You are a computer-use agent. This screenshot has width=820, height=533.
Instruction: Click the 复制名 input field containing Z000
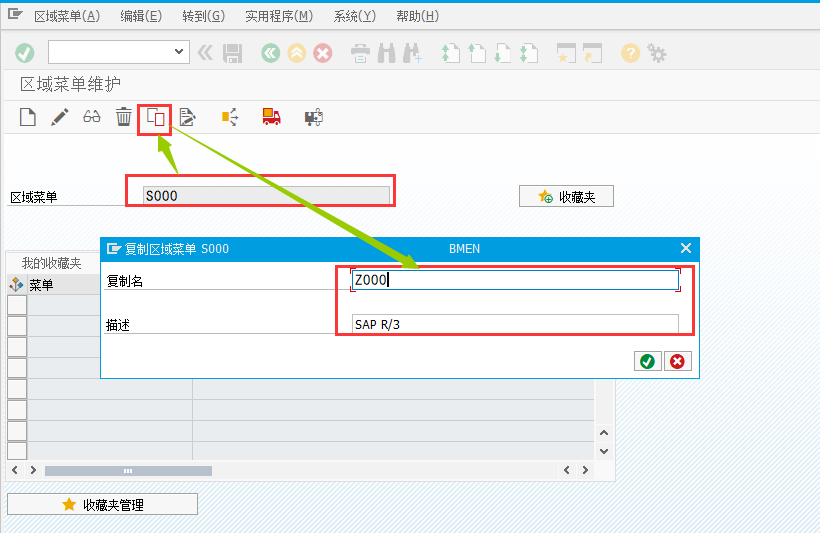coord(515,280)
